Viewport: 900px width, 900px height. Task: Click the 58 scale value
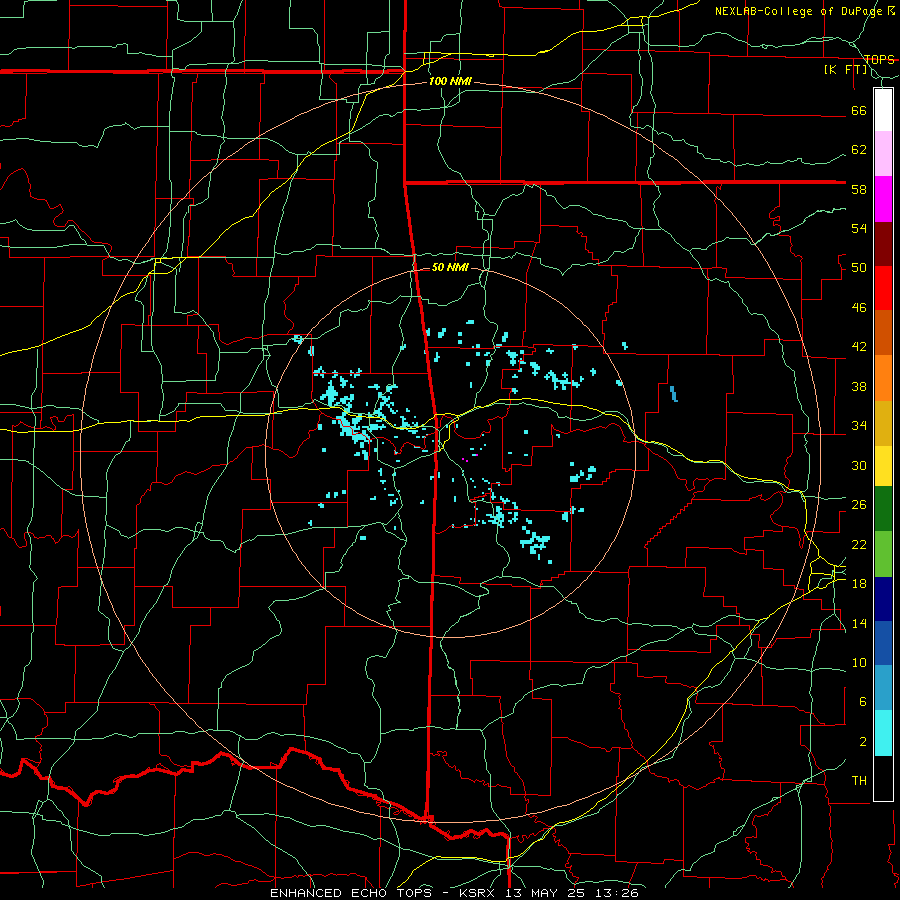coord(859,189)
